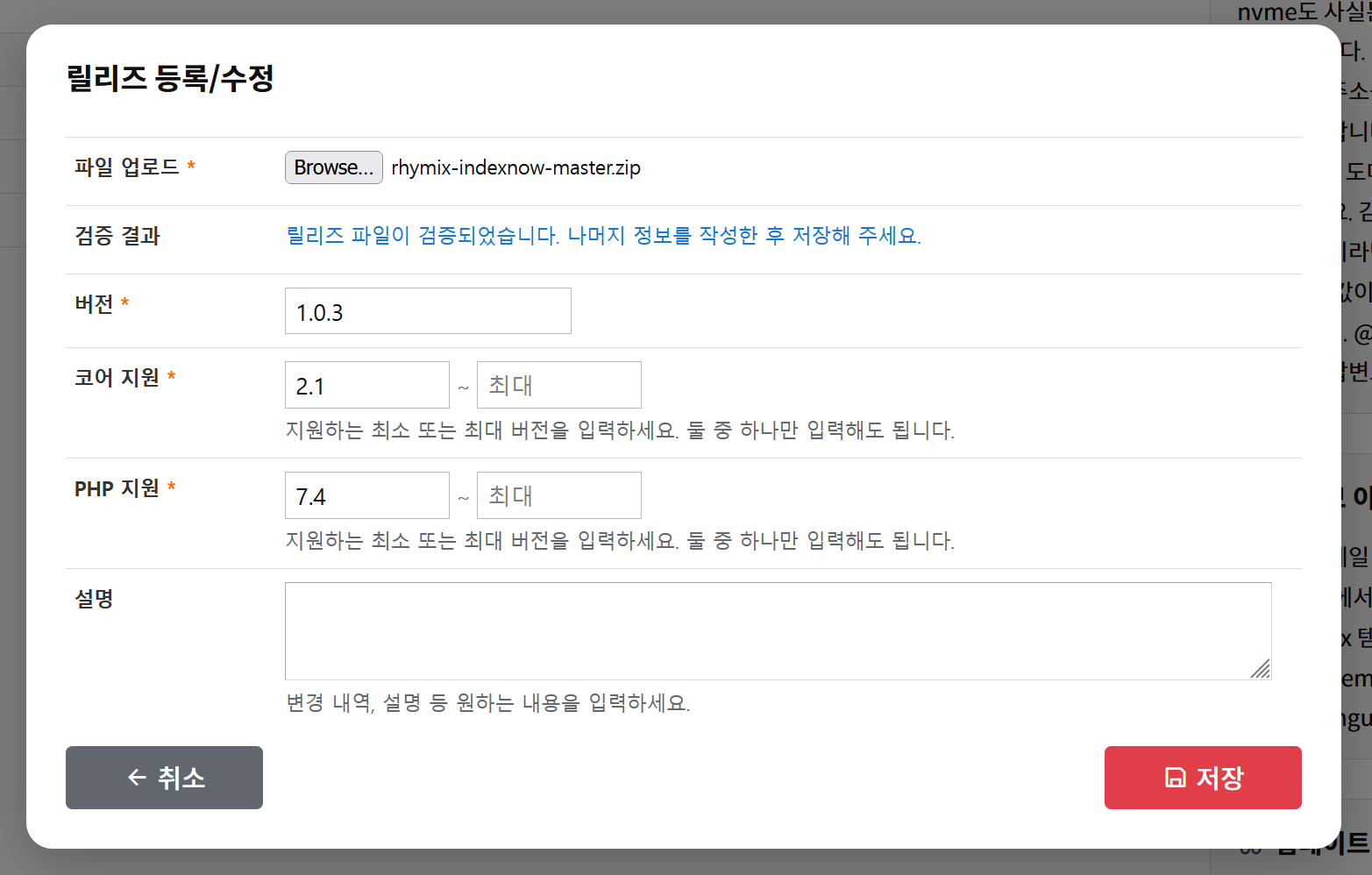Screen dimensions: 1372x875
Task: Select the PHP 지원 최대 version field
Action: (558, 495)
